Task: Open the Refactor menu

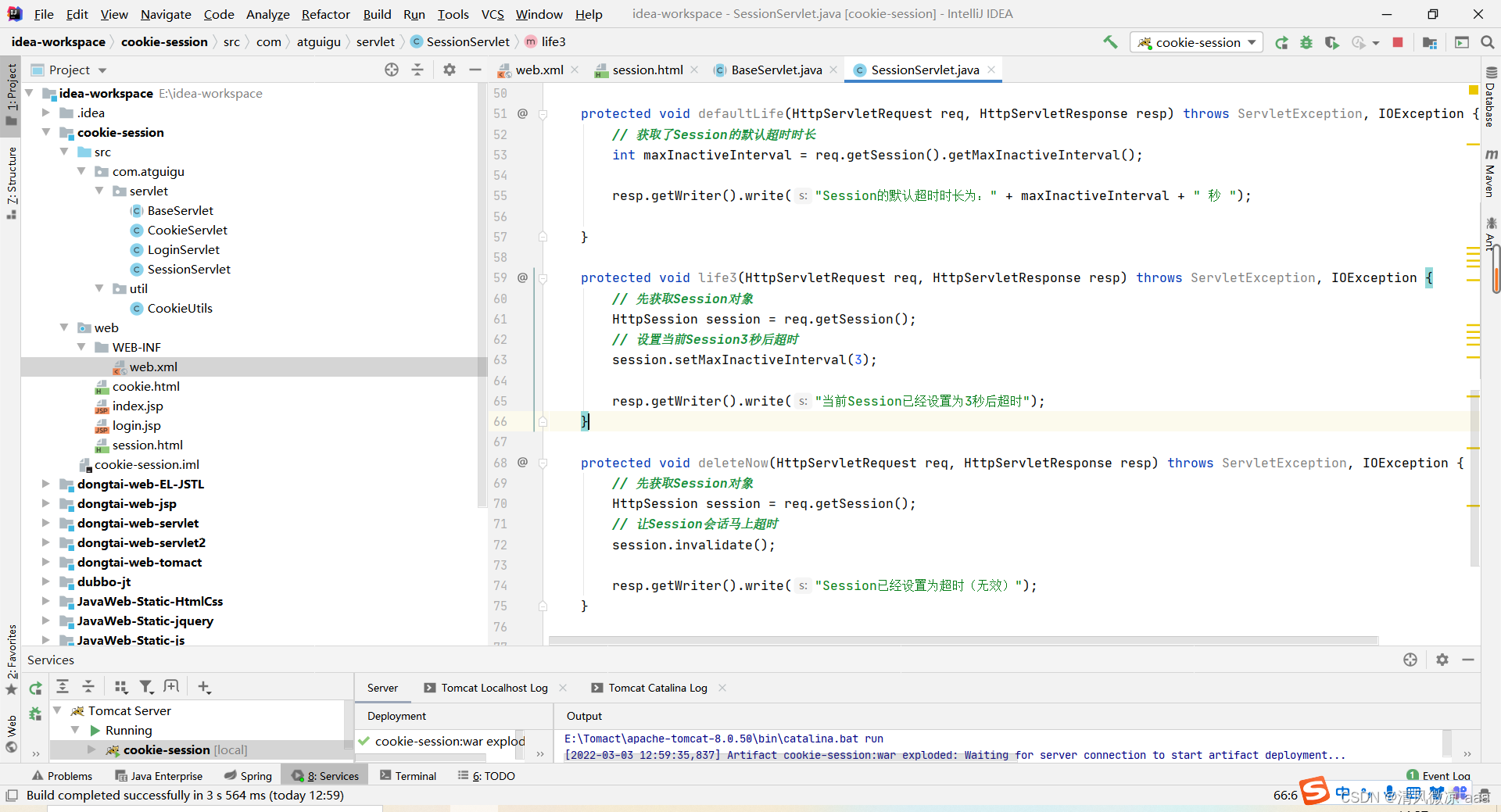Action: (x=325, y=14)
